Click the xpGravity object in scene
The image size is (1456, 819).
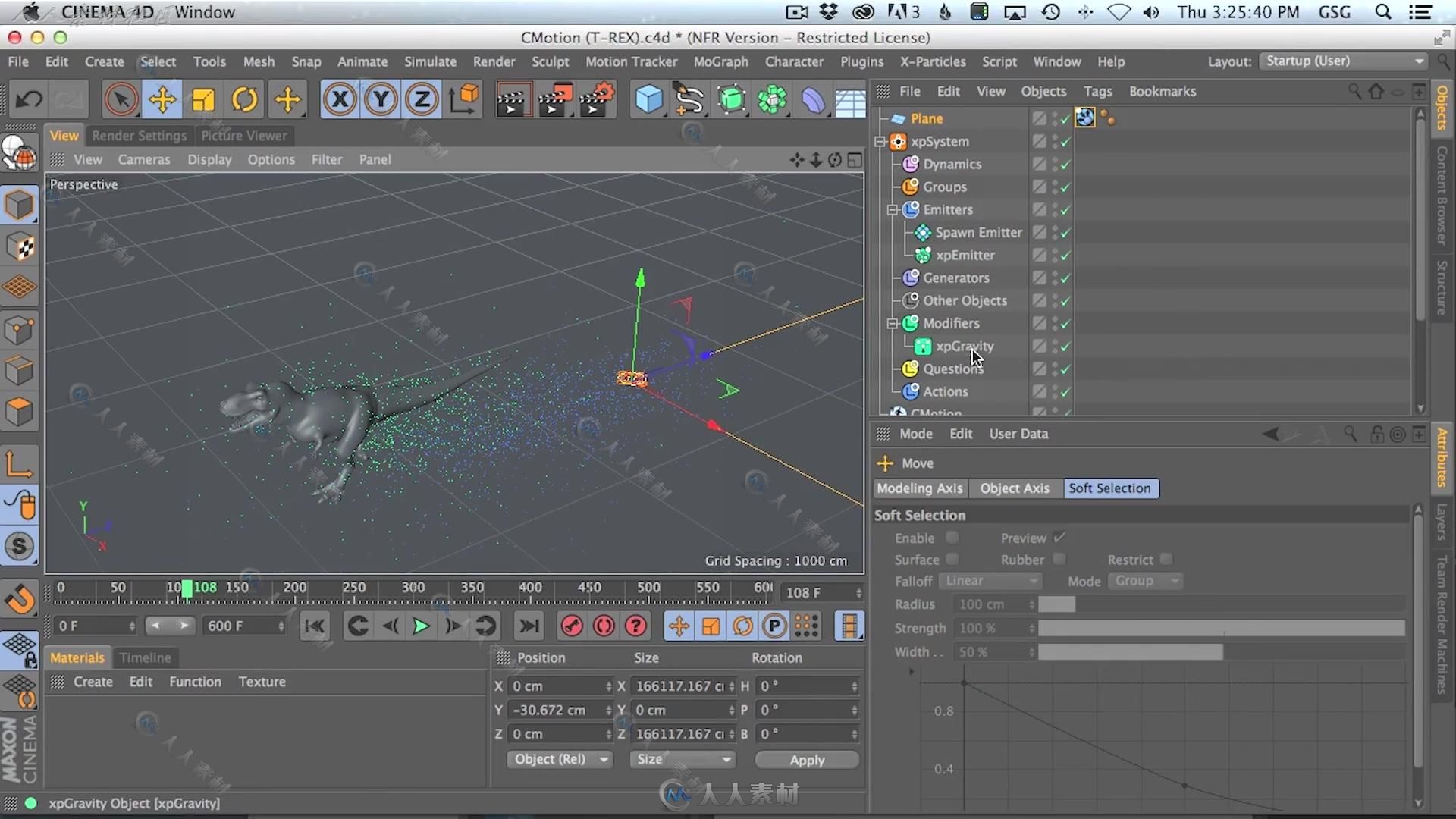click(965, 346)
